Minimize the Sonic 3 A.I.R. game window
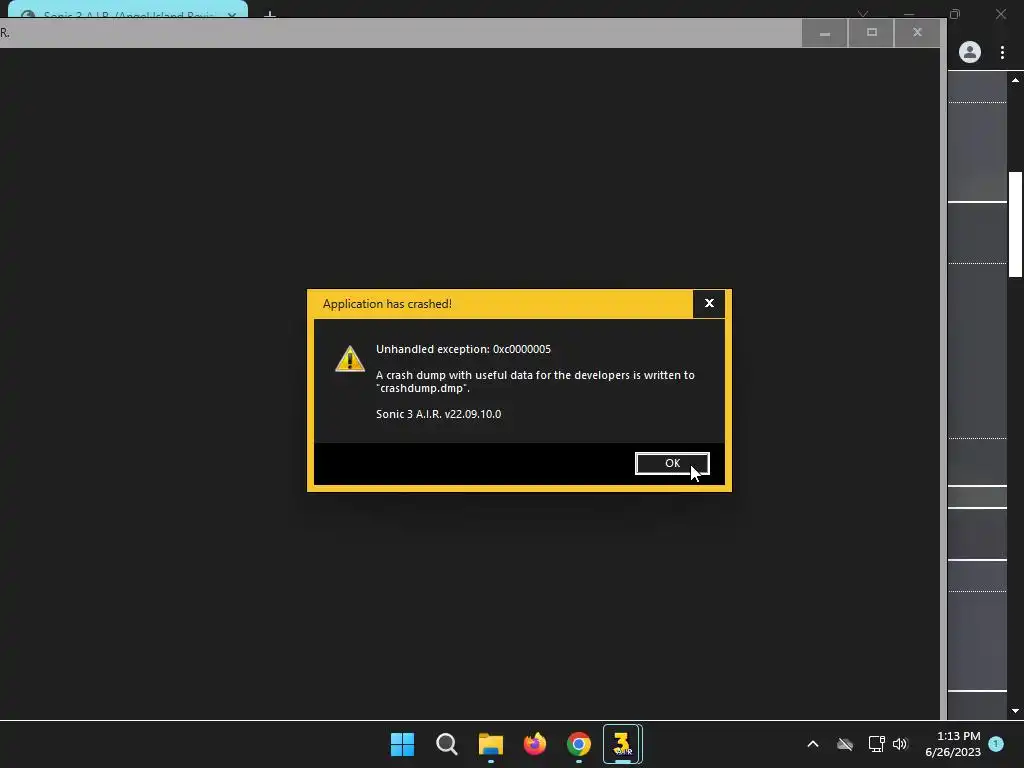The width and height of the screenshot is (1024, 768). click(x=824, y=33)
